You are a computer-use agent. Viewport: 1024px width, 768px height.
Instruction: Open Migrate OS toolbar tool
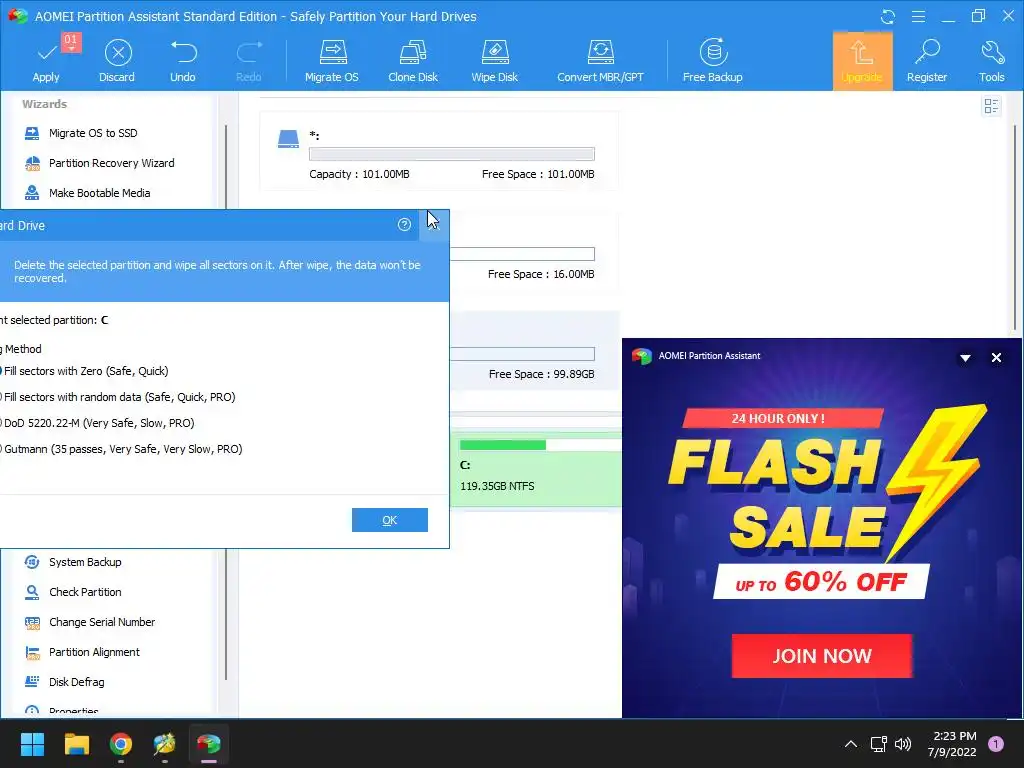(332, 61)
